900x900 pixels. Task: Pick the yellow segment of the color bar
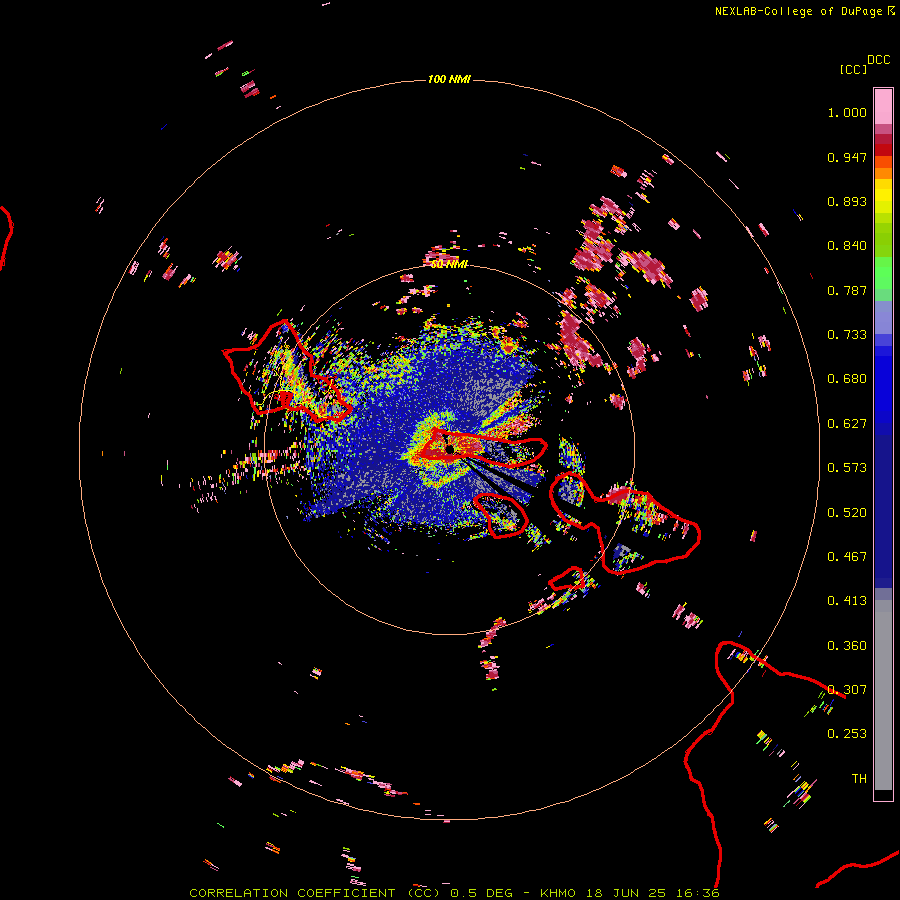point(883,196)
